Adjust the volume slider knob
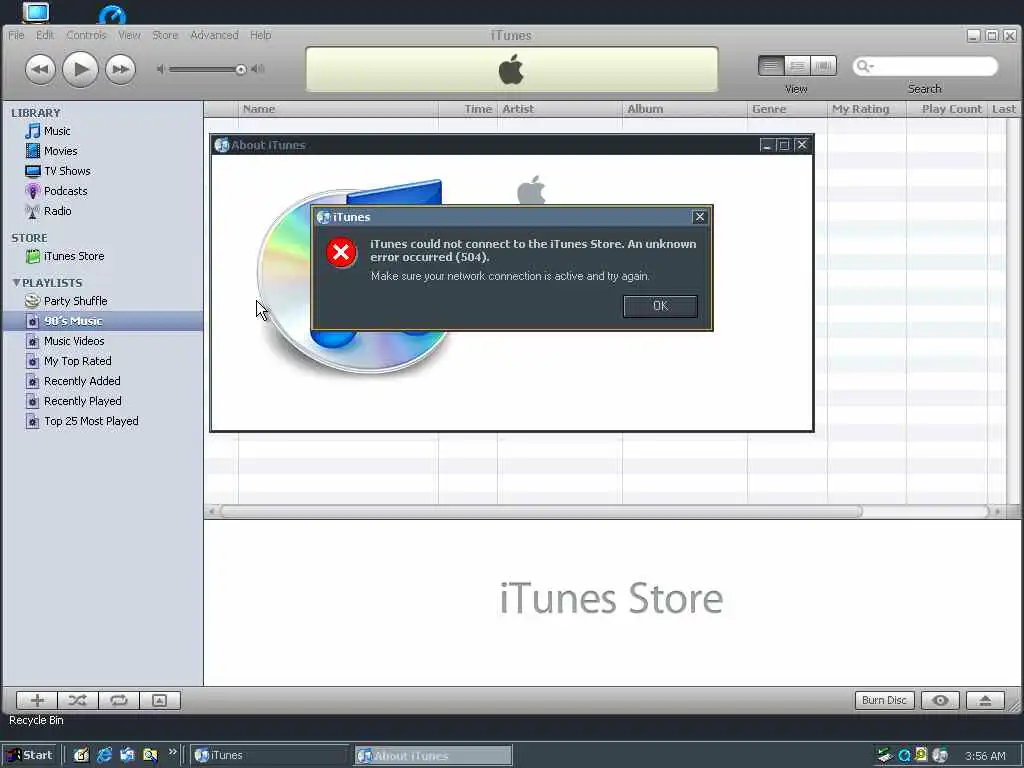 coord(241,69)
